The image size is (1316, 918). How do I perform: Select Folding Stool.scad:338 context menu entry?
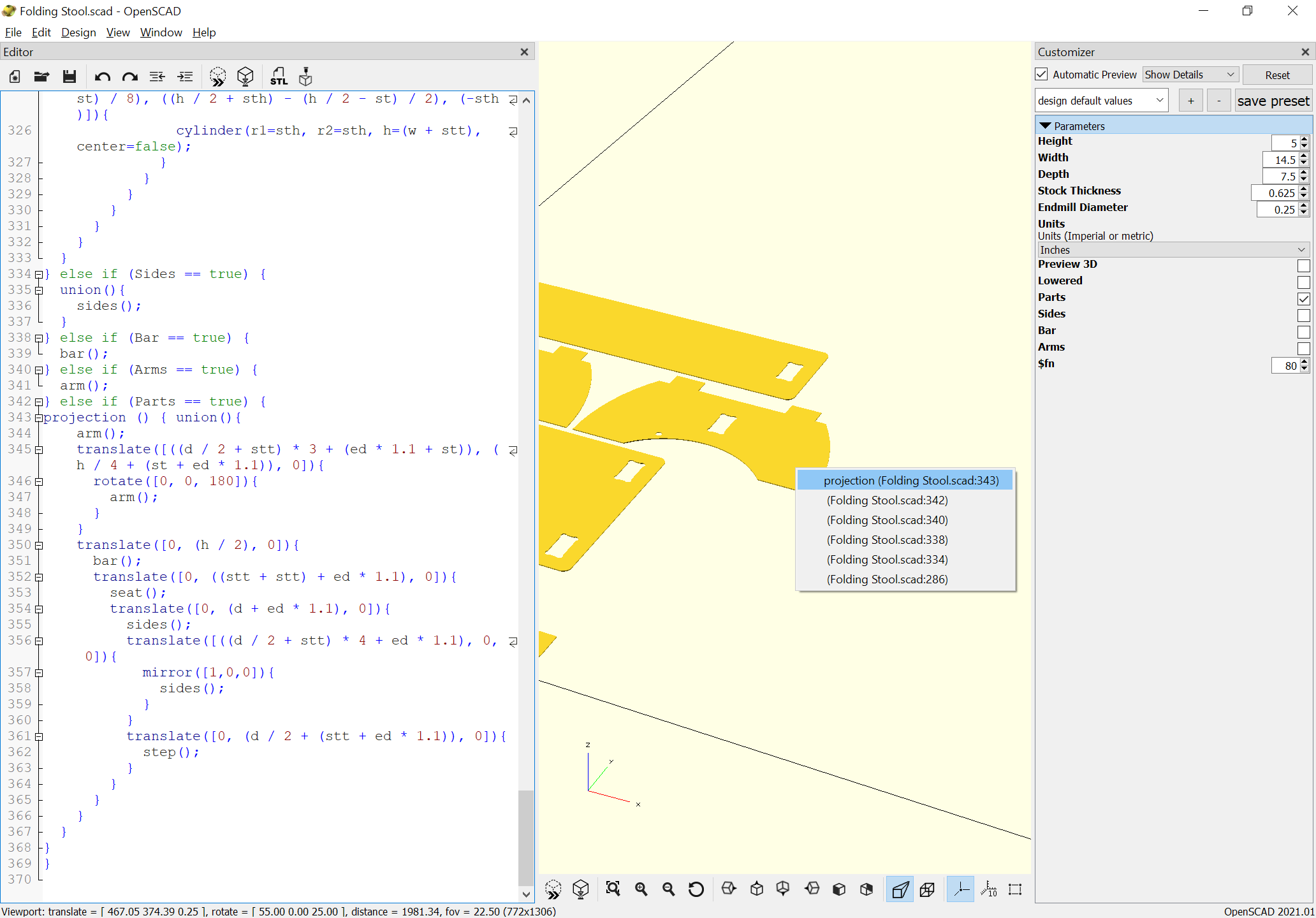(887, 540)
